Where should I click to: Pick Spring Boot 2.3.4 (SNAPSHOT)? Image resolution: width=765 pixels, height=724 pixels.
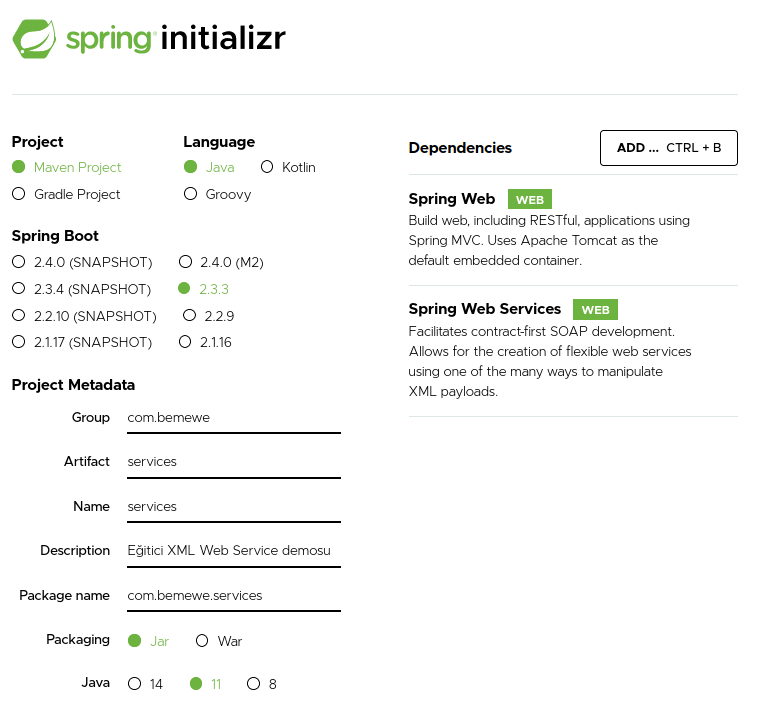[19, 289]
